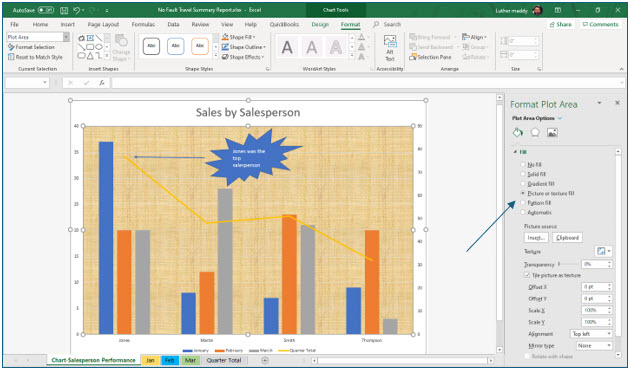Select the chart title Sales by Salesperson
This screenshot has width=630, height=368.
coord(248,112)
